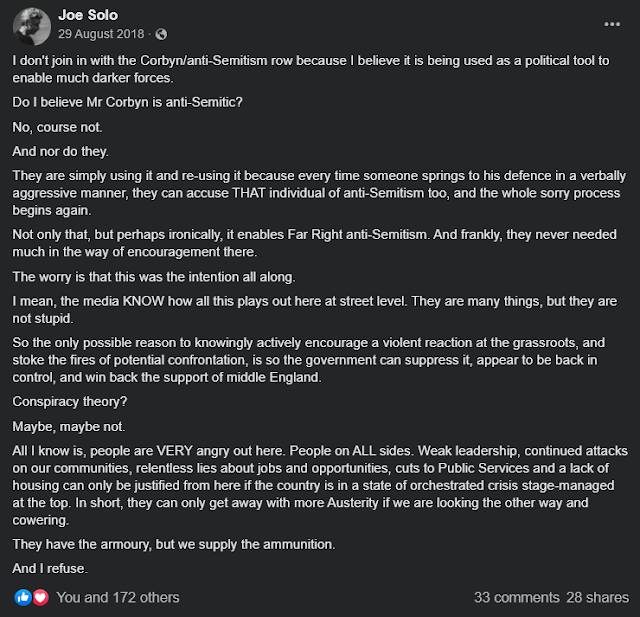Show the 33 comments
The height and width of the screenshot is (617, 640).
pos(516,597)
